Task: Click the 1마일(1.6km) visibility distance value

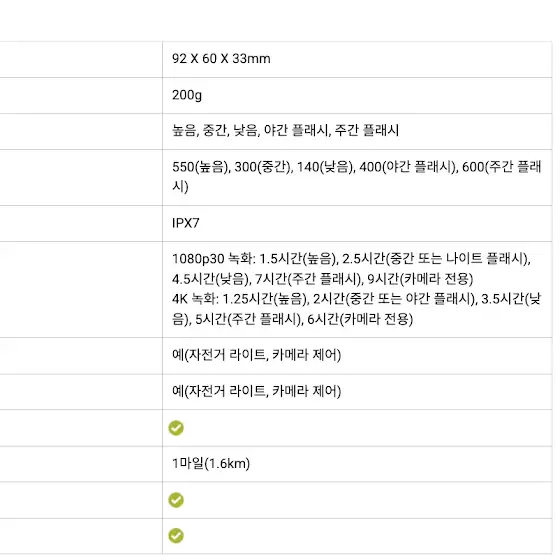Action: pos(211,464)
